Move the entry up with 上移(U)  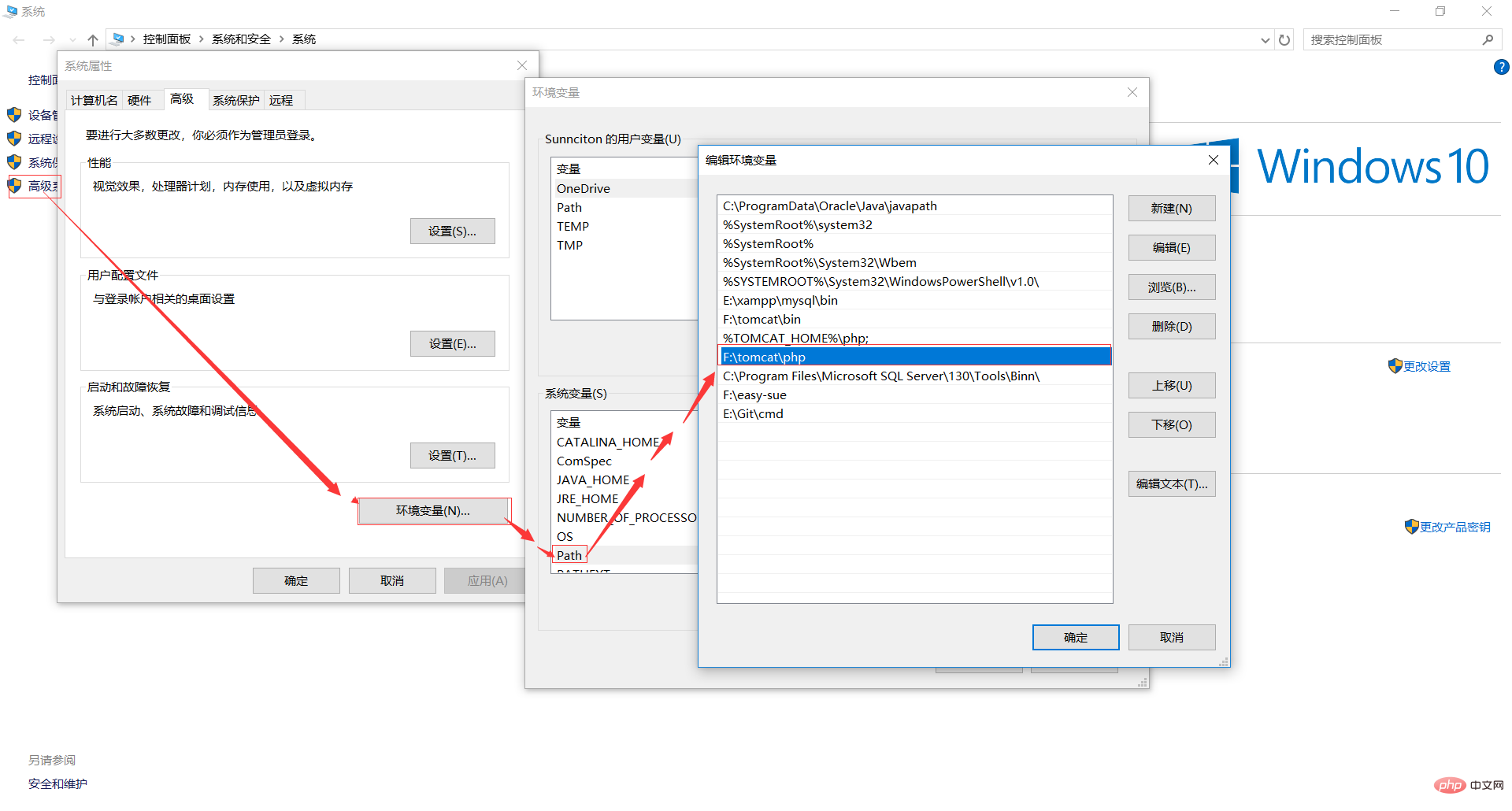[1172, 386]
